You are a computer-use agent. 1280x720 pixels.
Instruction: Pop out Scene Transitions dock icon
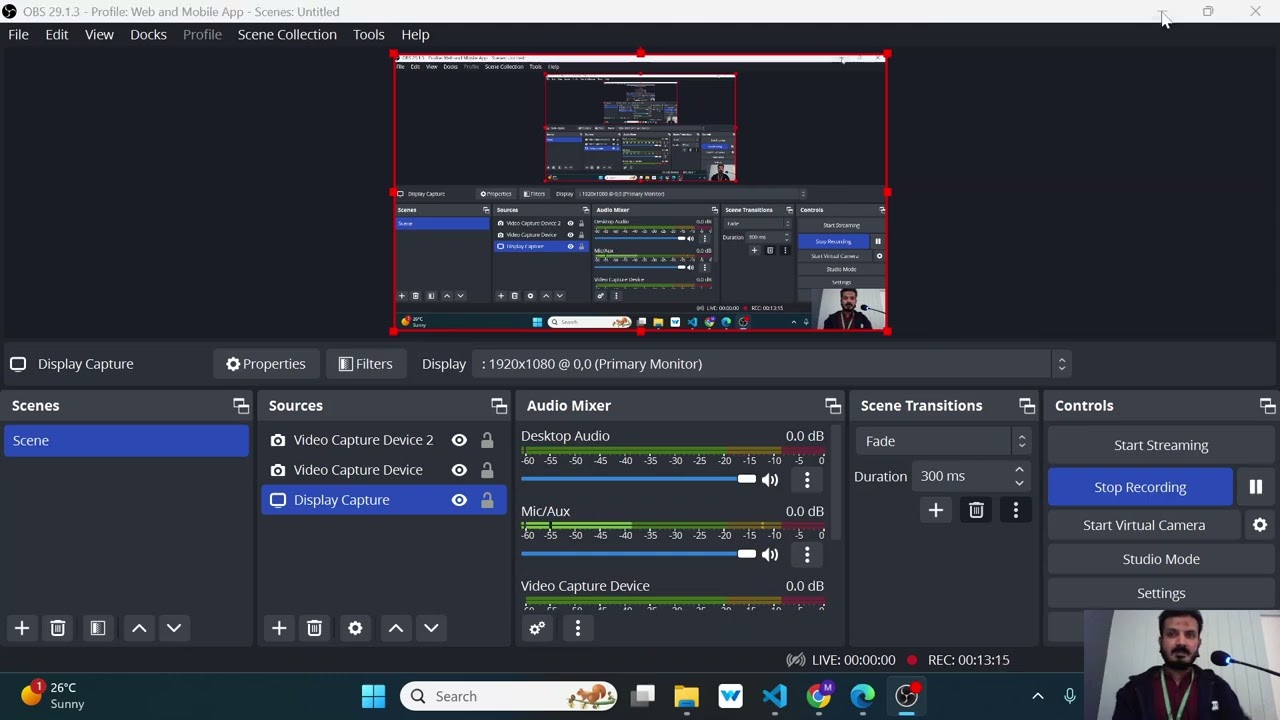tap(1027, 406)
